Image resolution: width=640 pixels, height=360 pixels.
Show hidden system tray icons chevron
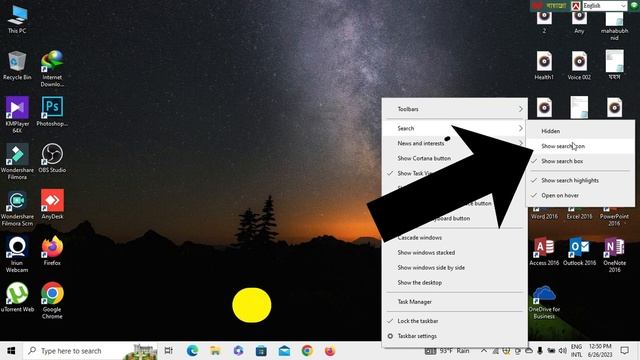pos(484,351)
